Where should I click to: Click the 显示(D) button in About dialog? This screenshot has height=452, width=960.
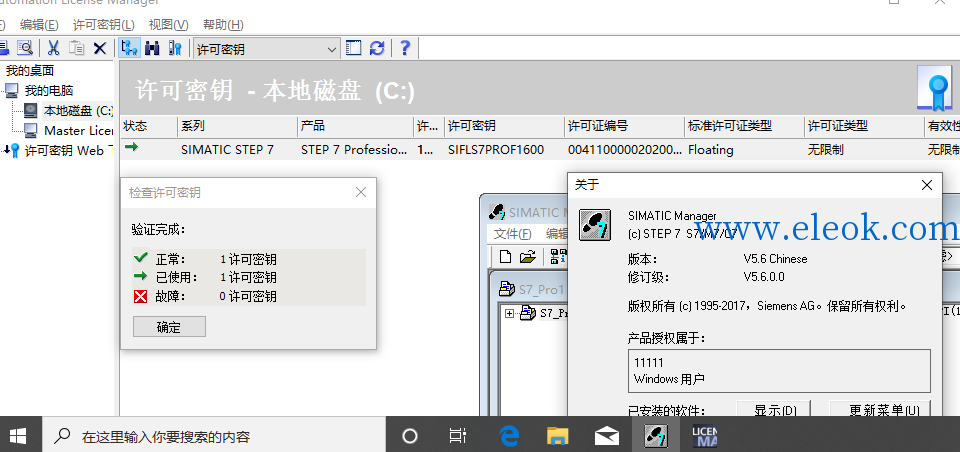[774, 409]
